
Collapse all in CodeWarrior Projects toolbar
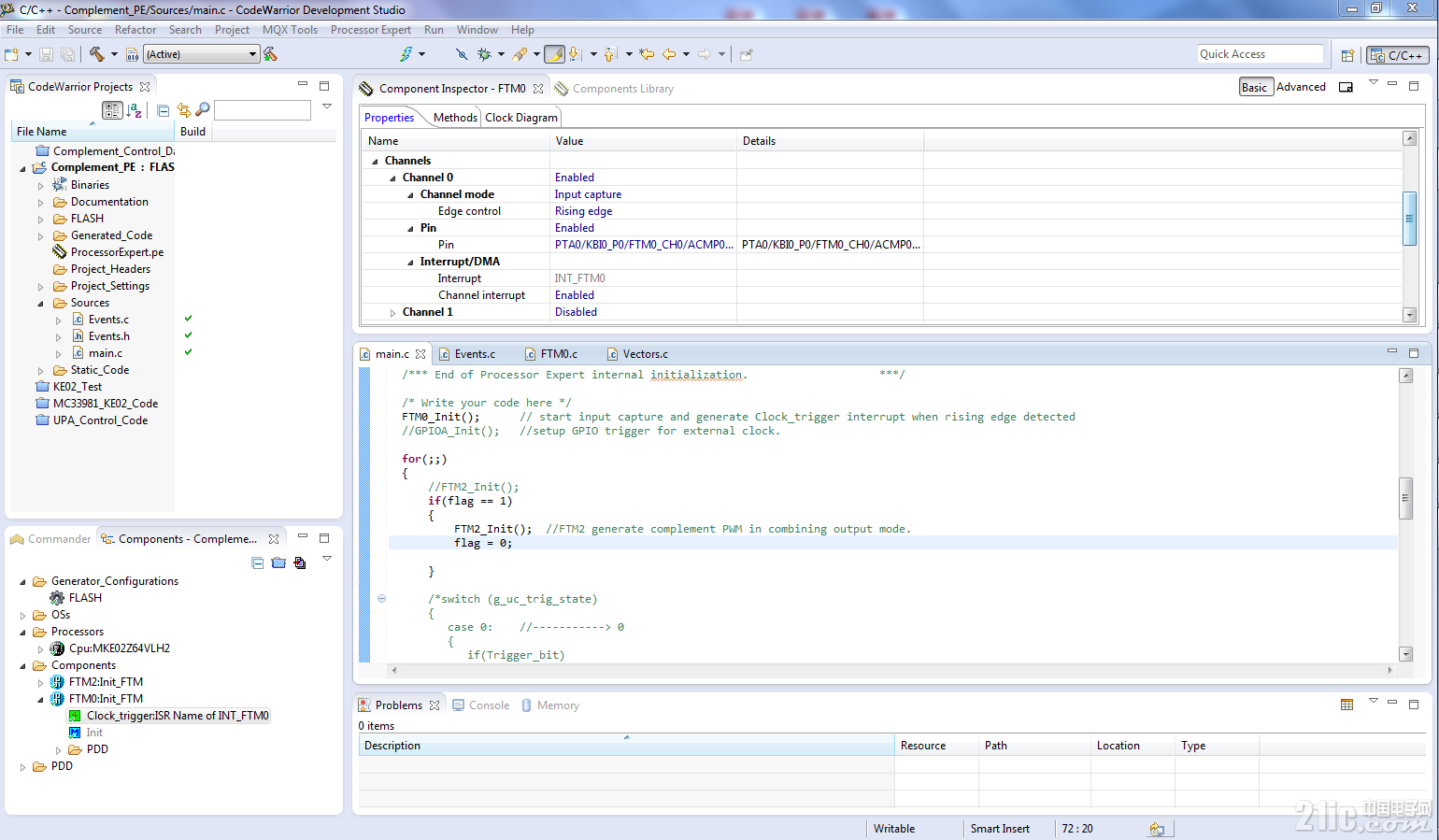pos(163,110)
